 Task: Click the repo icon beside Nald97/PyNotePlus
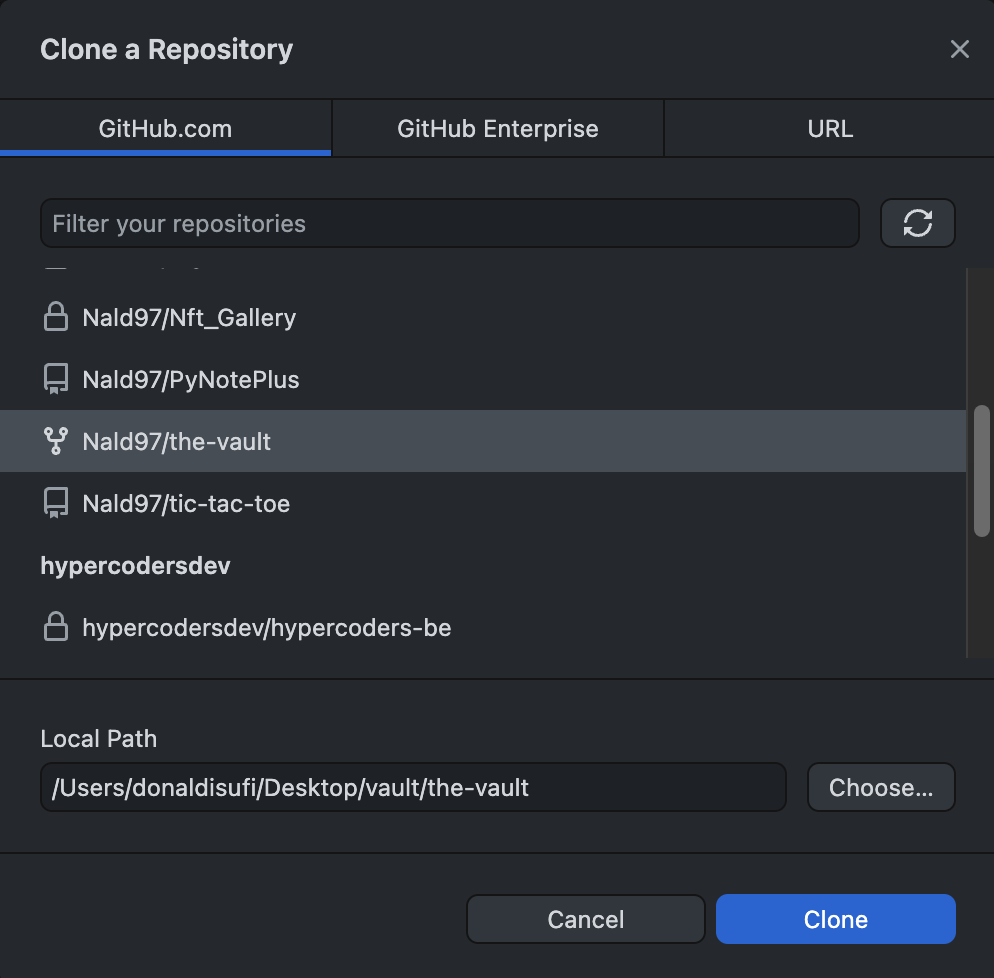point(56,380)
